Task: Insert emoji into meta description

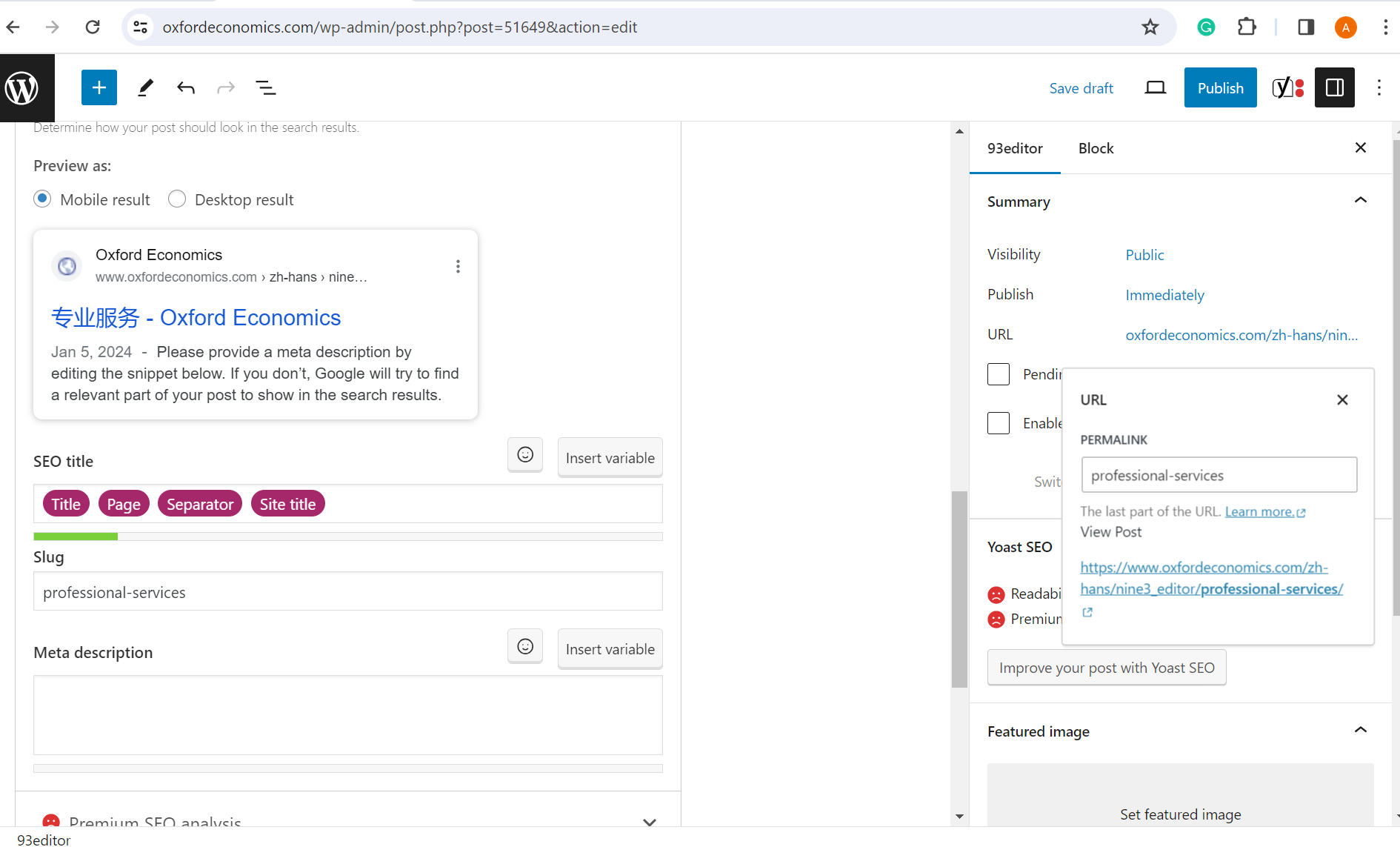Action: 525,647
